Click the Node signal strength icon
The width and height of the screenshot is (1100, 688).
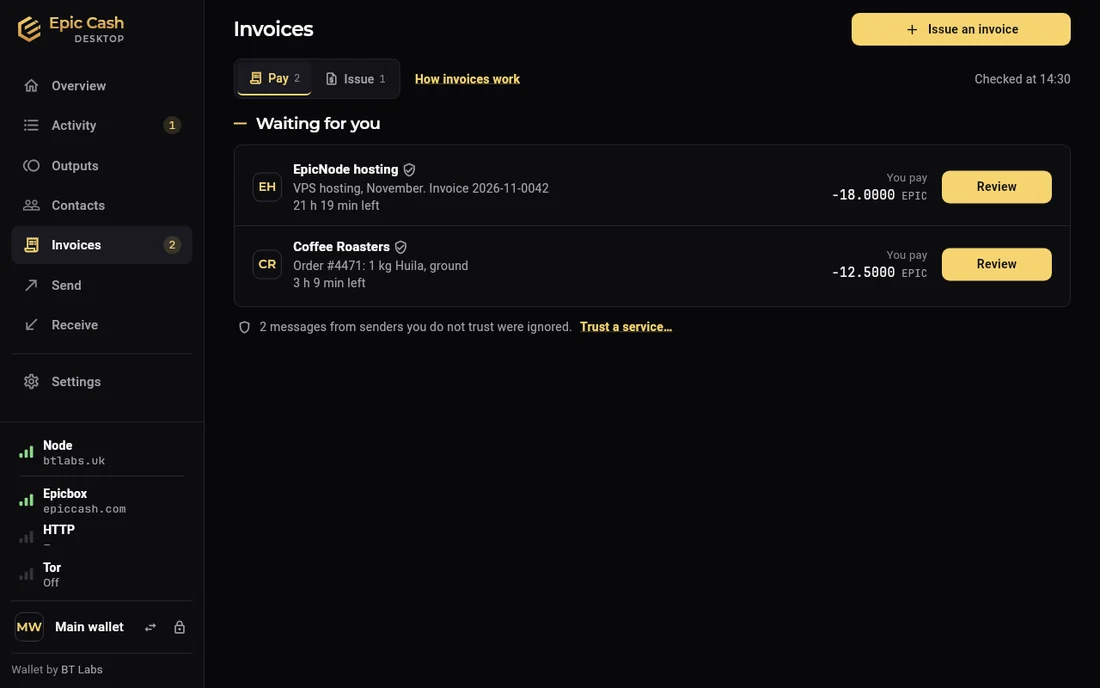(x=26, y=452)
